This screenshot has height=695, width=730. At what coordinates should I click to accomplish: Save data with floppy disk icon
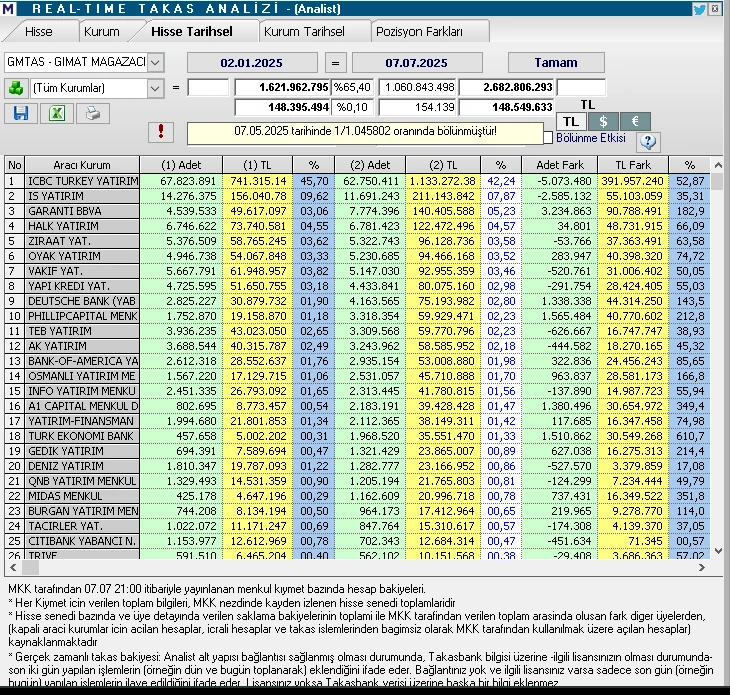pos(21,113)
